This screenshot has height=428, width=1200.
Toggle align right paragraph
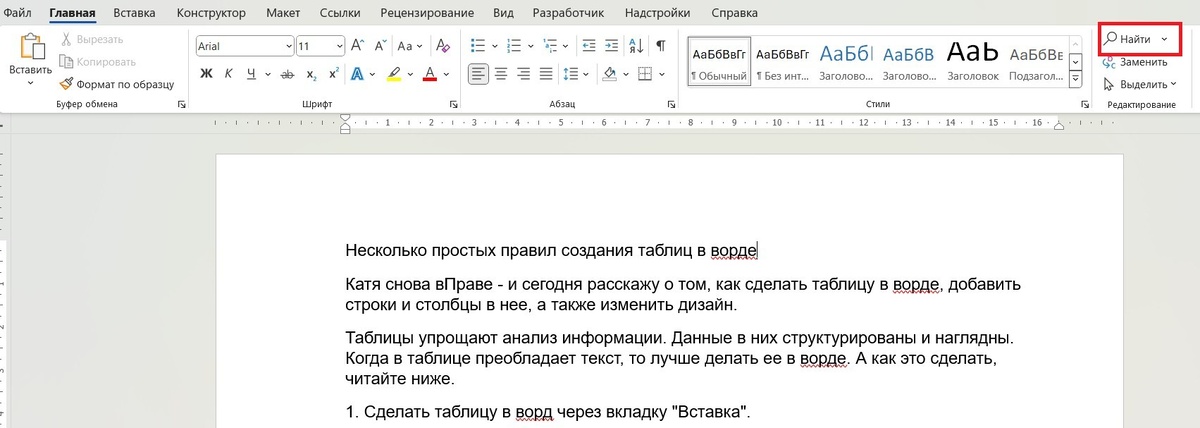click(523, 74)
